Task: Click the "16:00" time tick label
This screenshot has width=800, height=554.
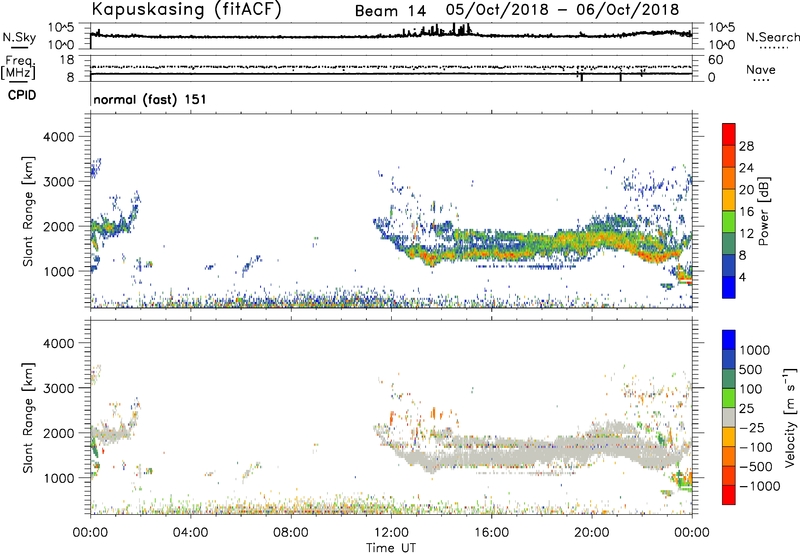Action: [x=491, y=533]
